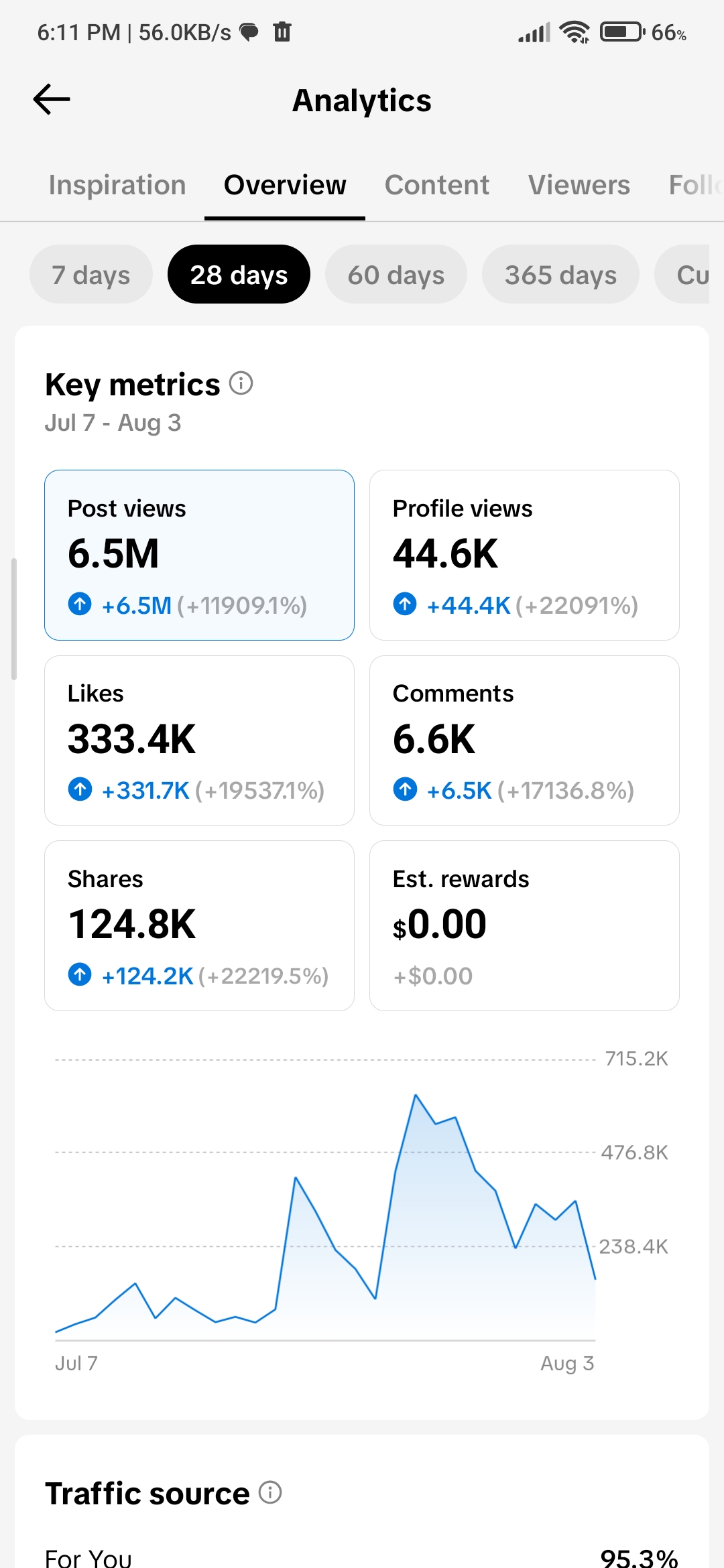Tap the chat bubble status icon
Image resolution: width=724 pixels, height=1568 pixels.
[x=249, y=31]
